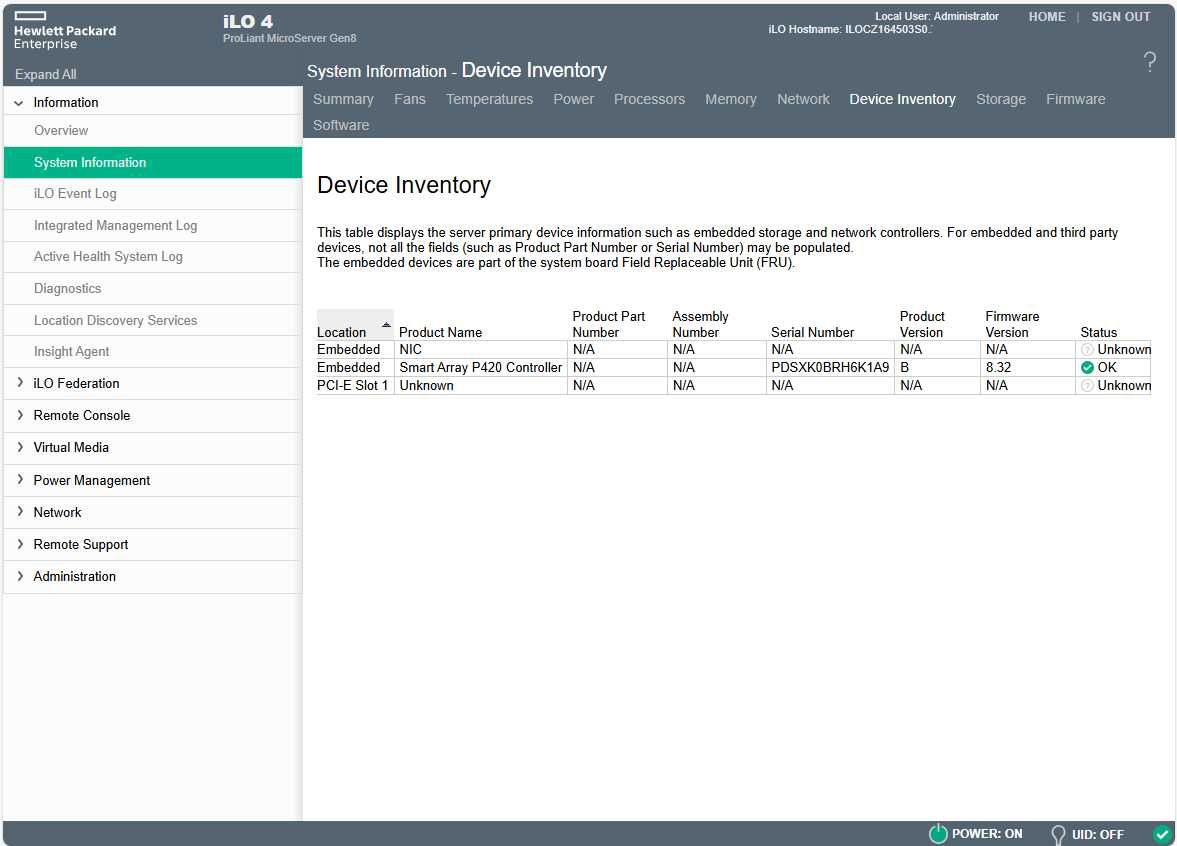Switch to the Fans tab

click(410, 99)
